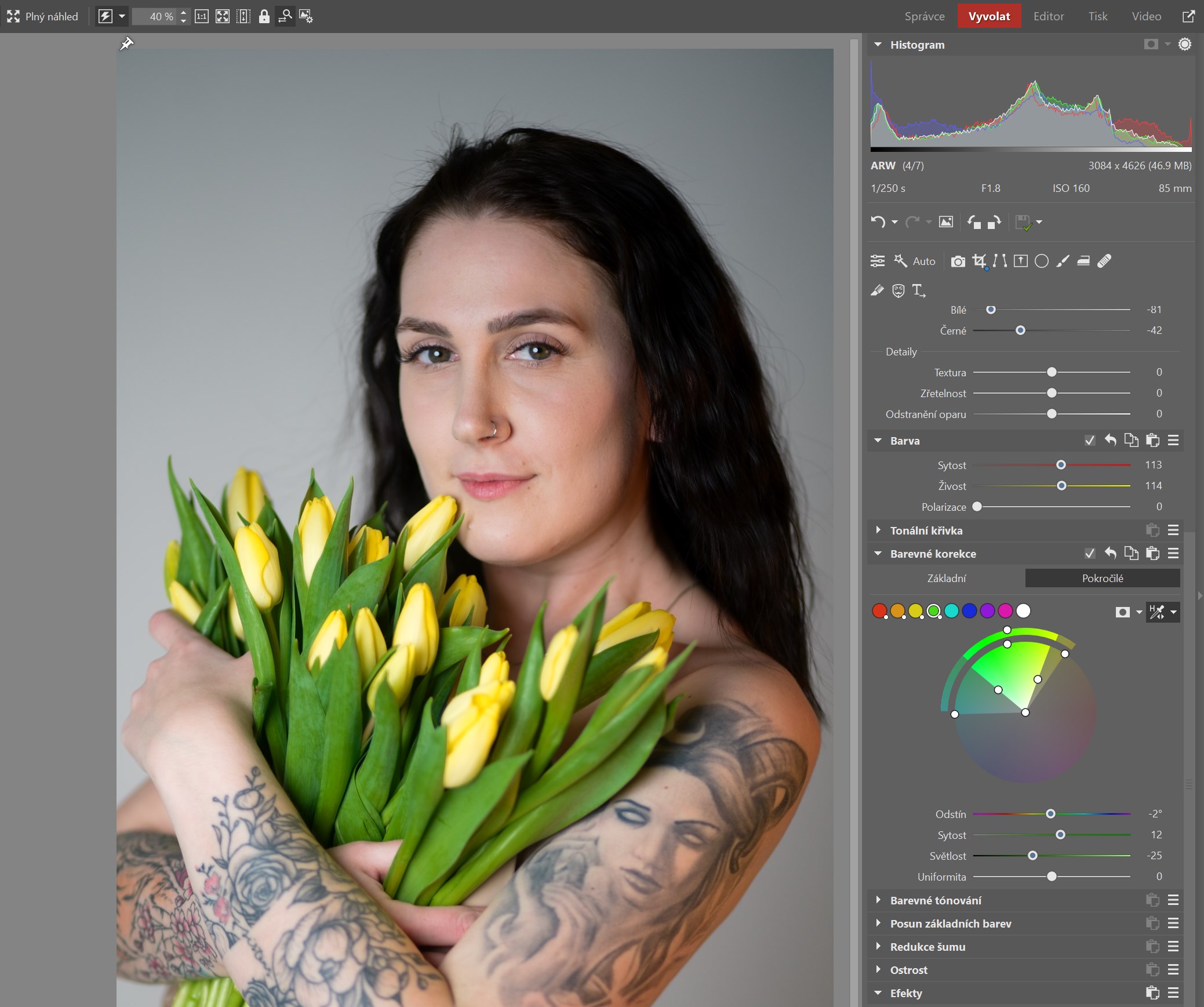The image size is (1204, 1007).
Task: Select the filter brush tool
Action: (1063, 261)
